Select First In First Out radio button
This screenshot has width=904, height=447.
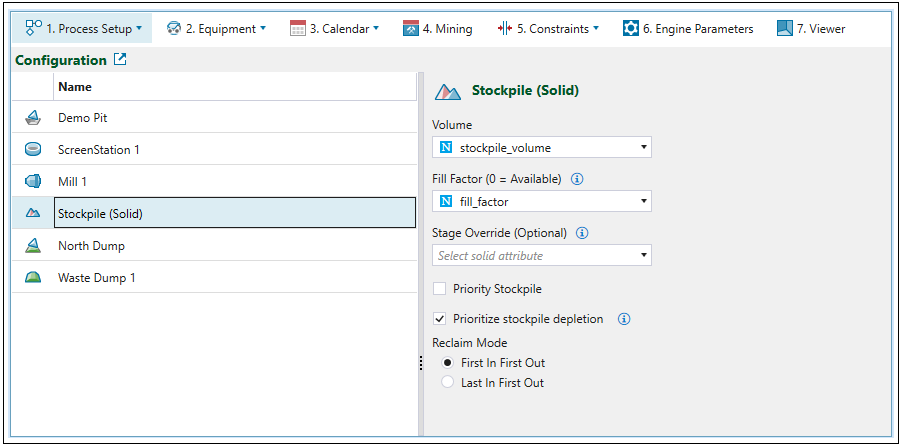pos(447,362)
